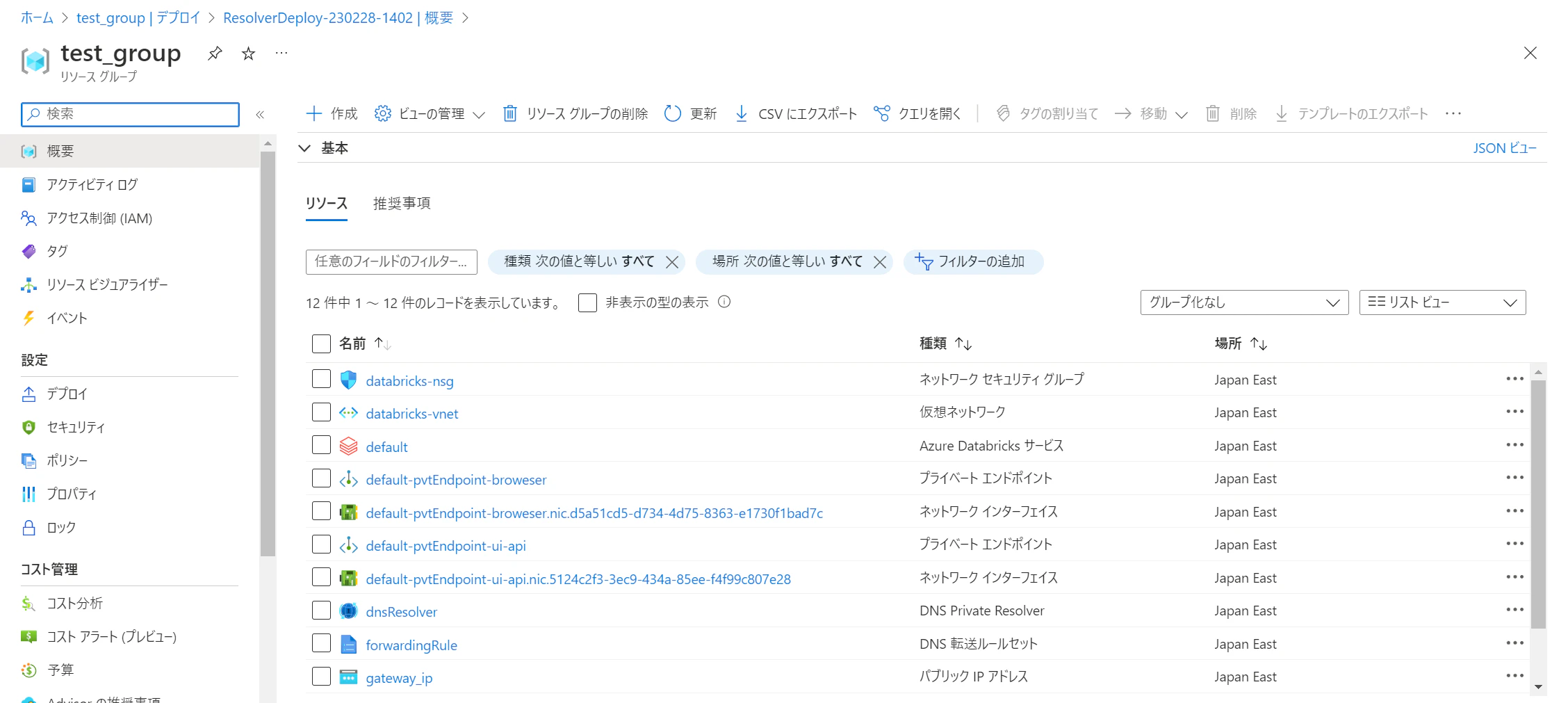This screenshot has height=703, width=1568.
Task: Toggle the select-all checkbox in header
Action: 321,344
